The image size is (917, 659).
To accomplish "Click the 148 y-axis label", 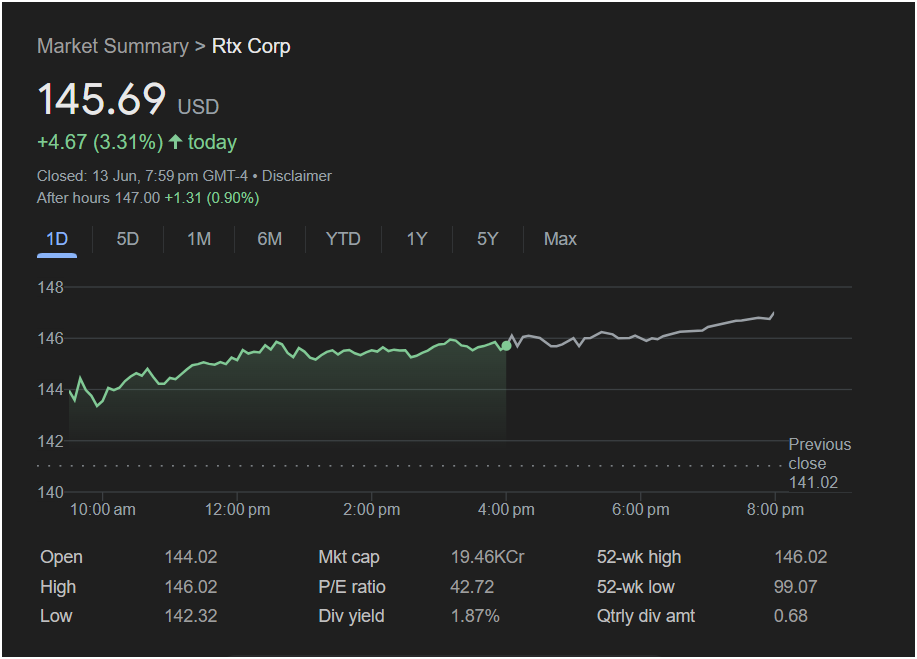I will click(x=50, y=287).
